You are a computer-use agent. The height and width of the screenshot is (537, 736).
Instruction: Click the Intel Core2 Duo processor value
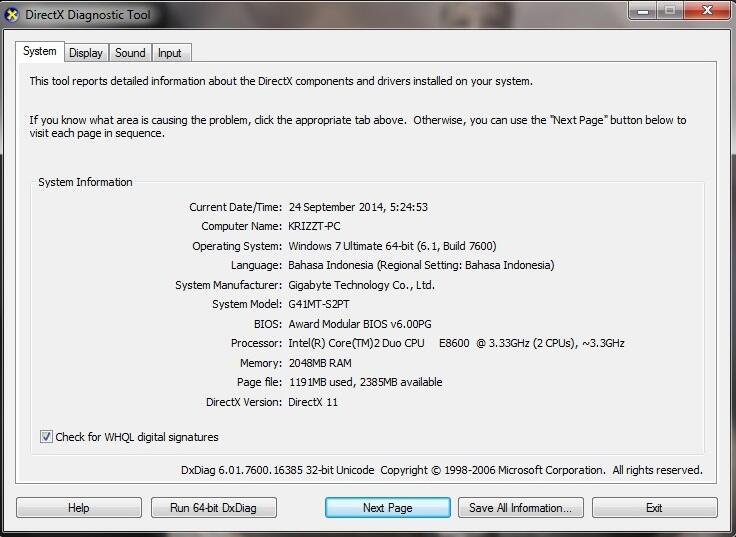coord(456,343)
